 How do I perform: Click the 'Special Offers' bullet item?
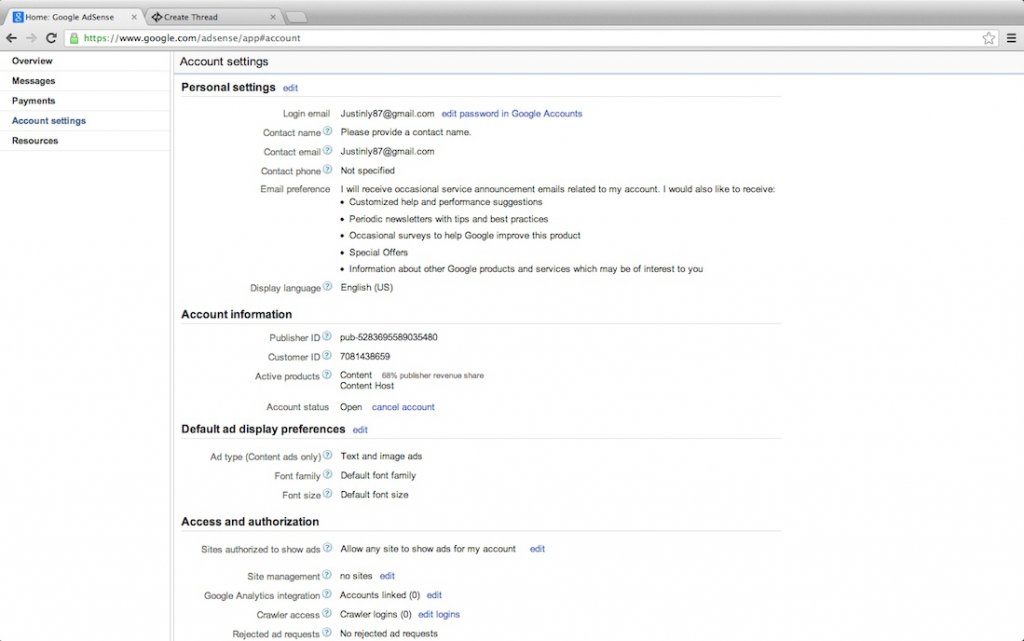378,252
